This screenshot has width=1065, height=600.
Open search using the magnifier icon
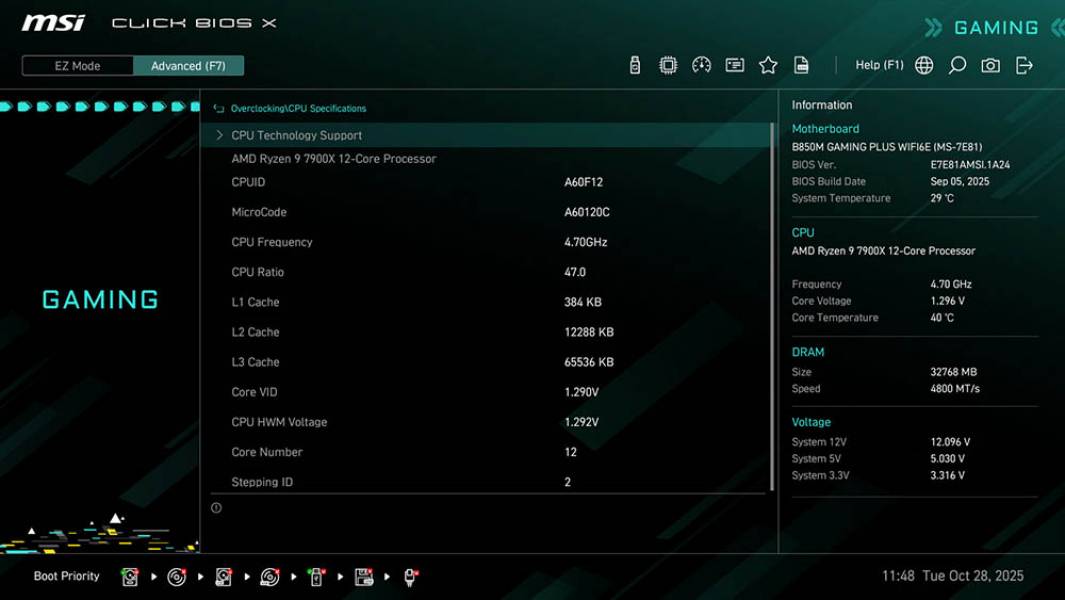pos(955,64)
